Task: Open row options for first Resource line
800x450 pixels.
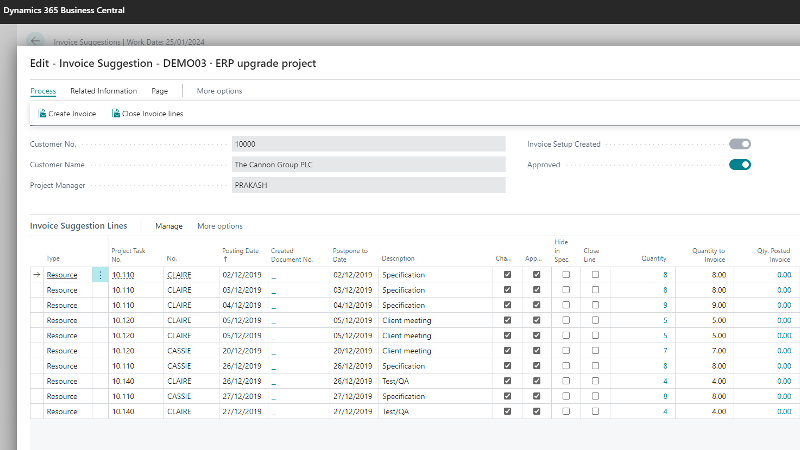Action: click(100, 275)
